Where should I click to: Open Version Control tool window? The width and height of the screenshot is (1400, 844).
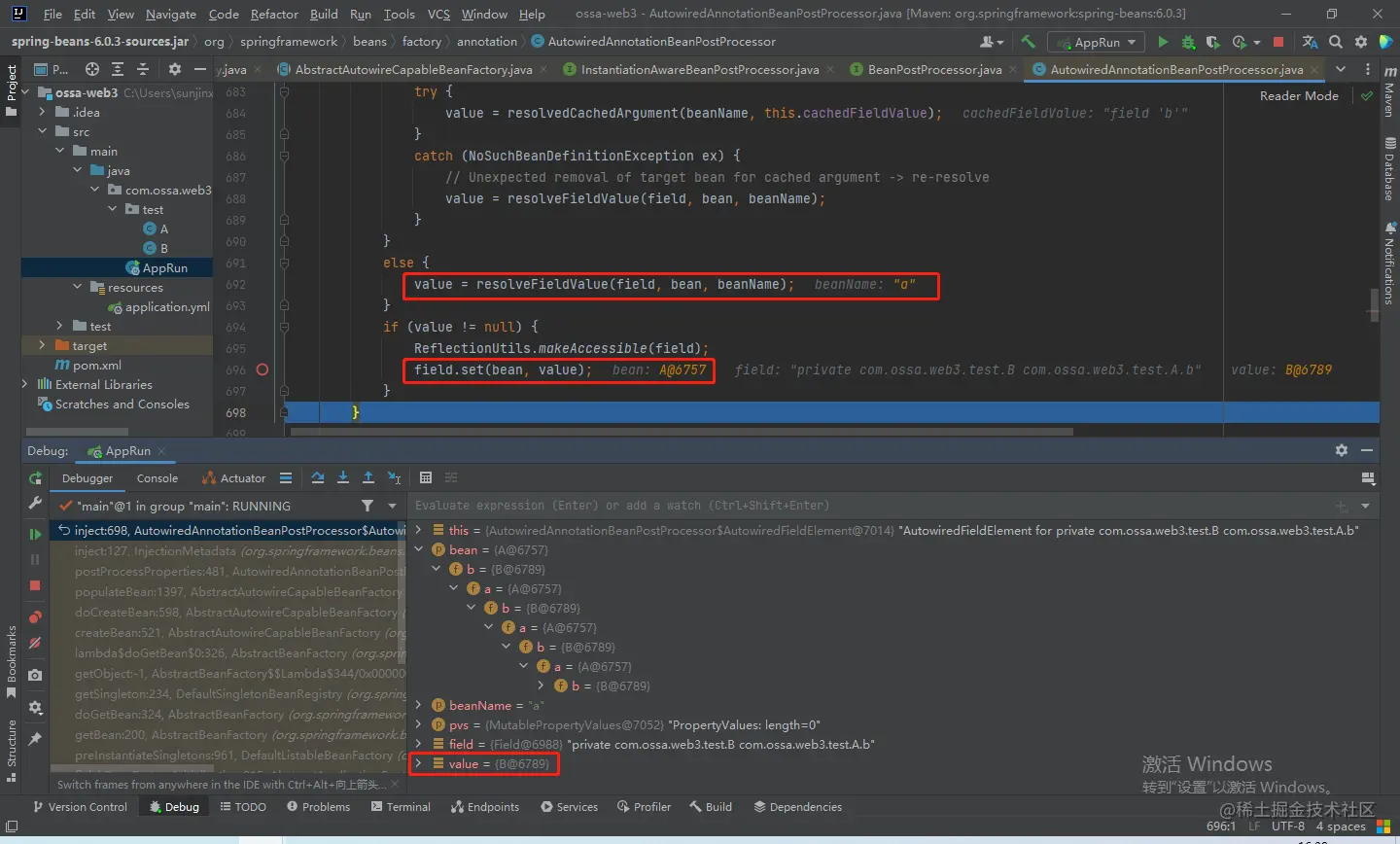[x=80, y=807]
